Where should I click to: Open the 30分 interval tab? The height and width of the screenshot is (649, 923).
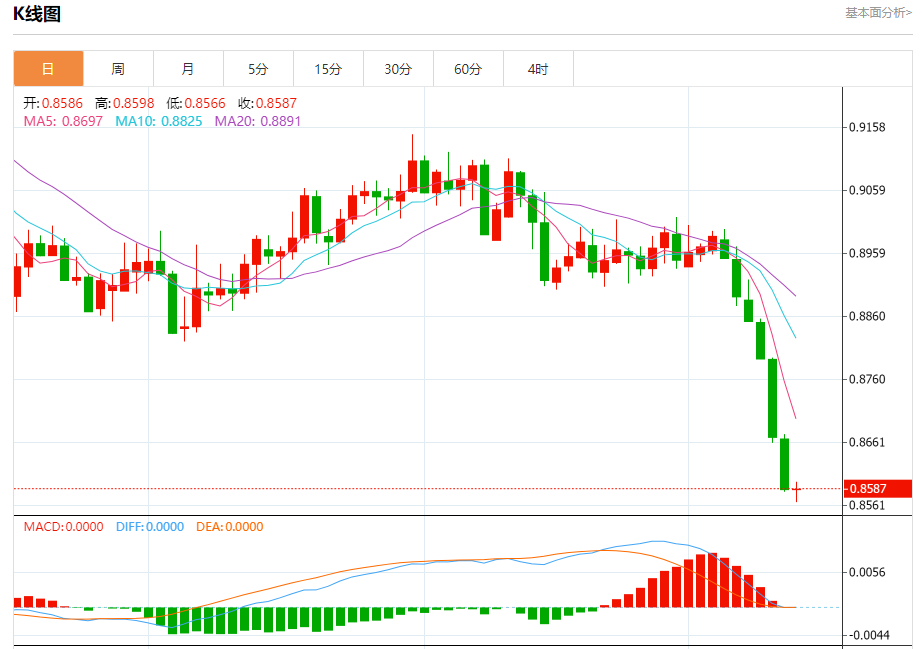[399, 69]
